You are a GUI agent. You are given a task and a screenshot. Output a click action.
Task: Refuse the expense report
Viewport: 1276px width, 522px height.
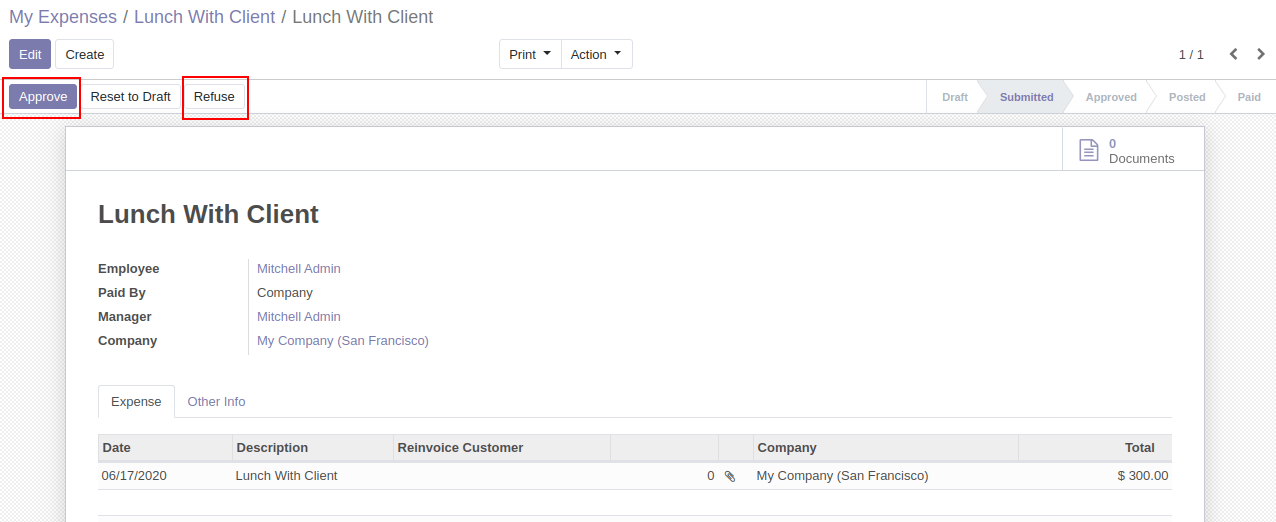(x=214, y=97)
